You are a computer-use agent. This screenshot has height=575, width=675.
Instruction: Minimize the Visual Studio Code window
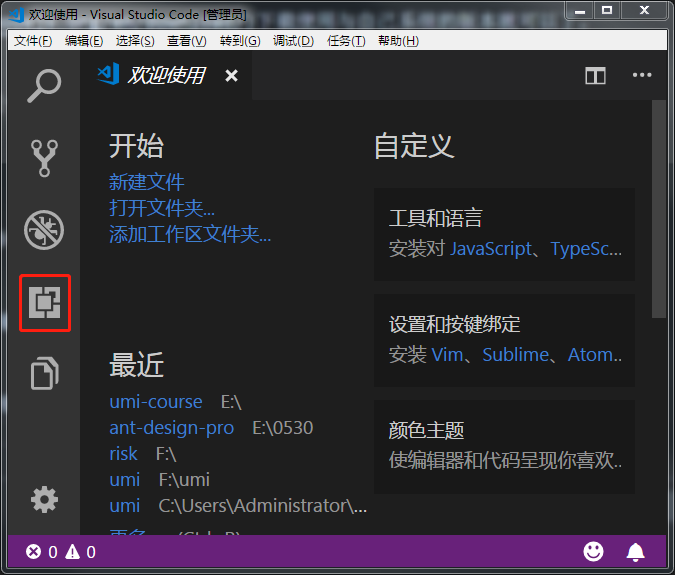tap(580, 11)
